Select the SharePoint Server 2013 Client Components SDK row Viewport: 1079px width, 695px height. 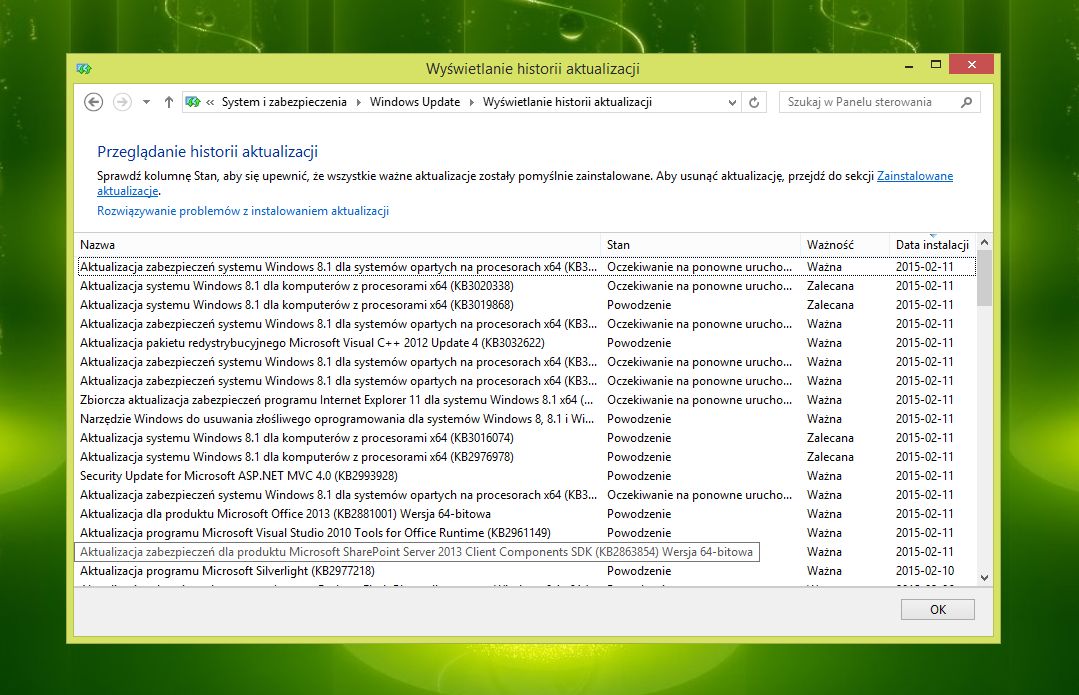coord(526,552)
